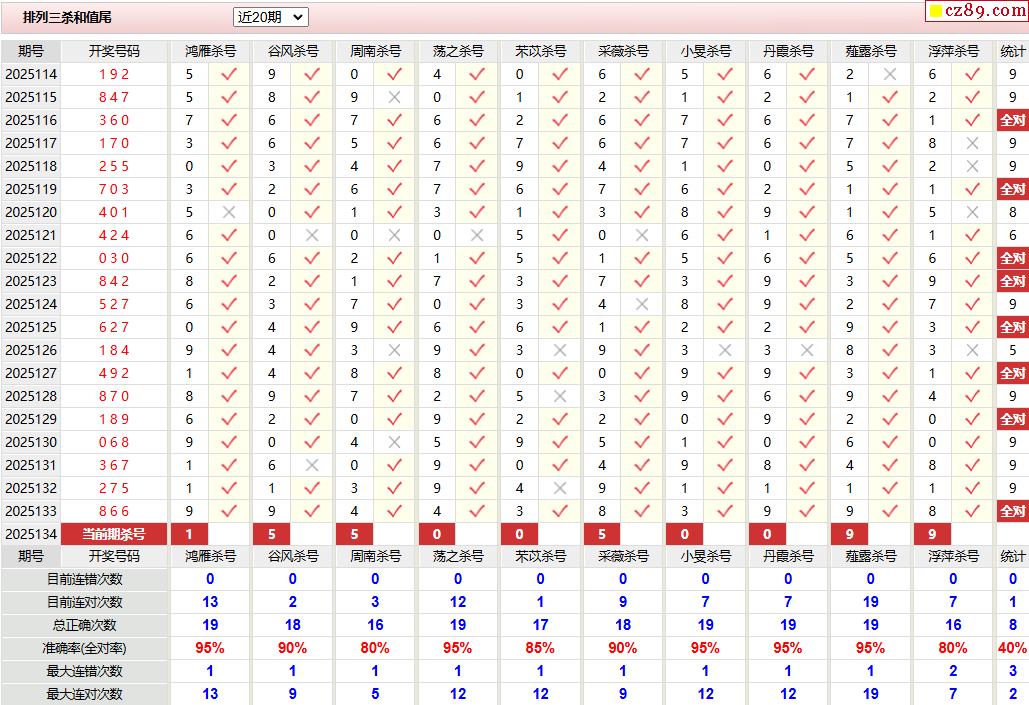Viewport: 1029px width, 705px height.
Task: Click the 准确率(全对率) row label
Action: point(85,648)
